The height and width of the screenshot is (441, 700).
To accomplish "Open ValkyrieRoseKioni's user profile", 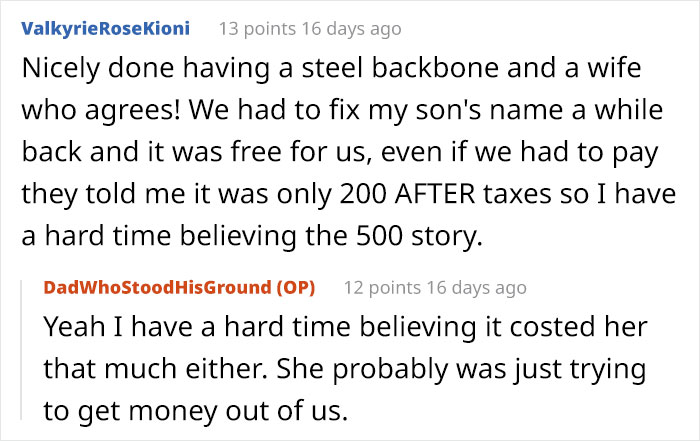I will (x=104, y=28).
